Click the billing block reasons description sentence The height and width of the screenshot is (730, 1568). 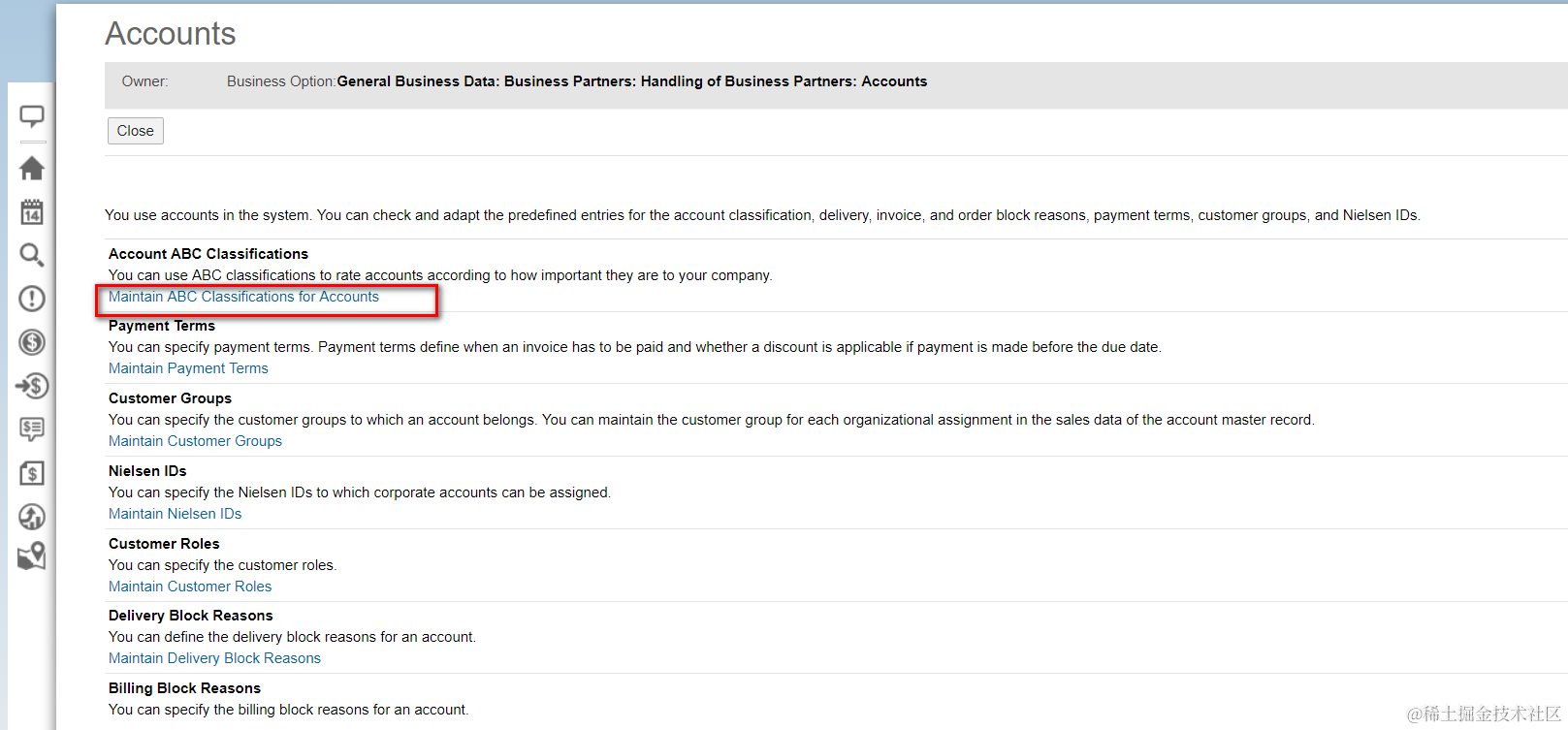pyautogui.click(x=289, y=710)
